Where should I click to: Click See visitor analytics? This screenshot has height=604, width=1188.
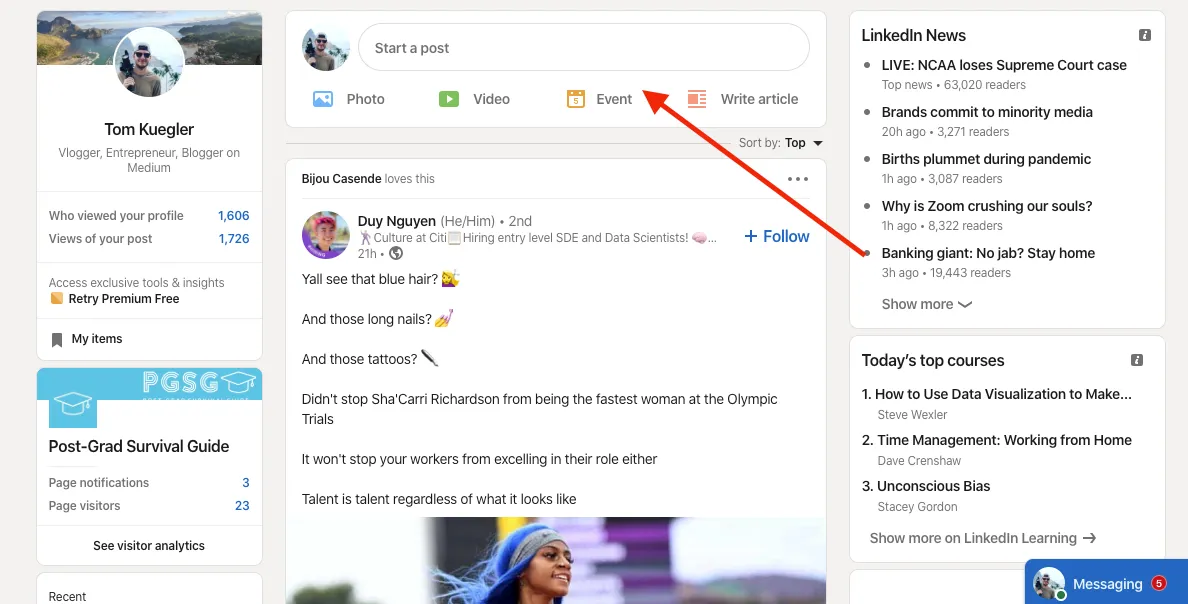(x=148, y=545)
